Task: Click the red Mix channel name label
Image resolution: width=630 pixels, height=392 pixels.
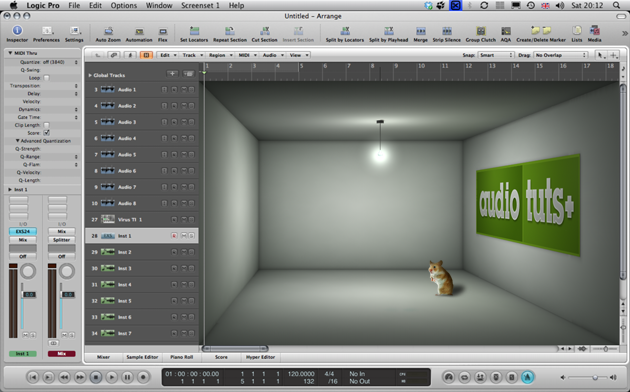Action: click(x=61, y=354)
